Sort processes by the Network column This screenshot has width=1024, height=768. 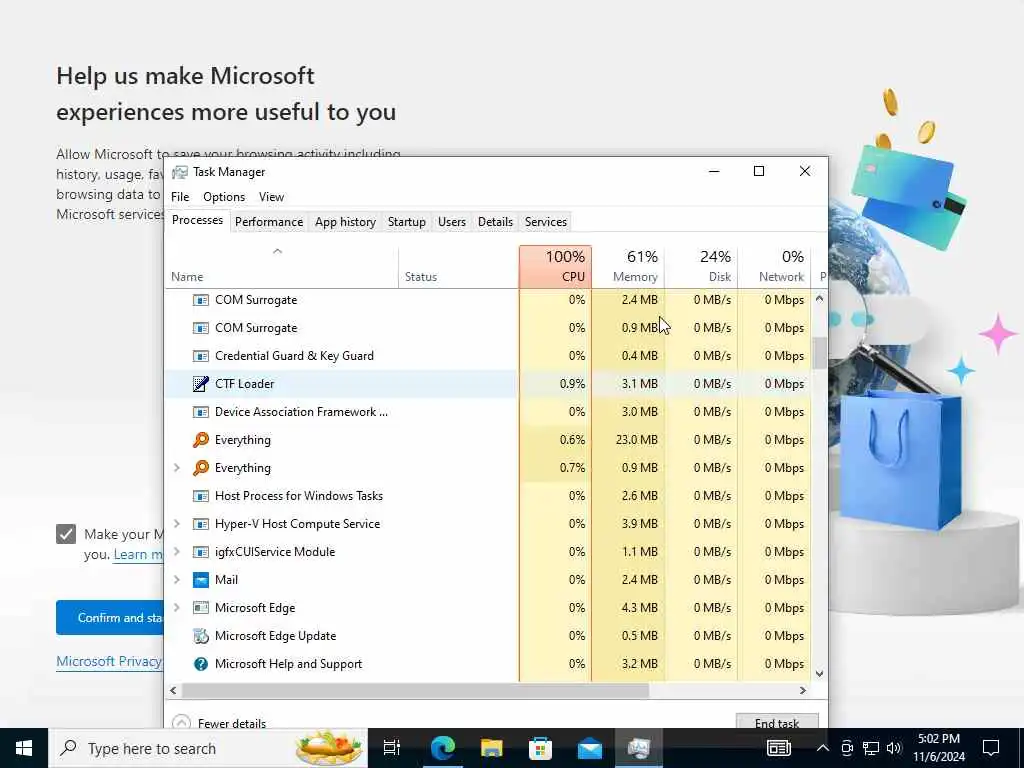(775, 266)
